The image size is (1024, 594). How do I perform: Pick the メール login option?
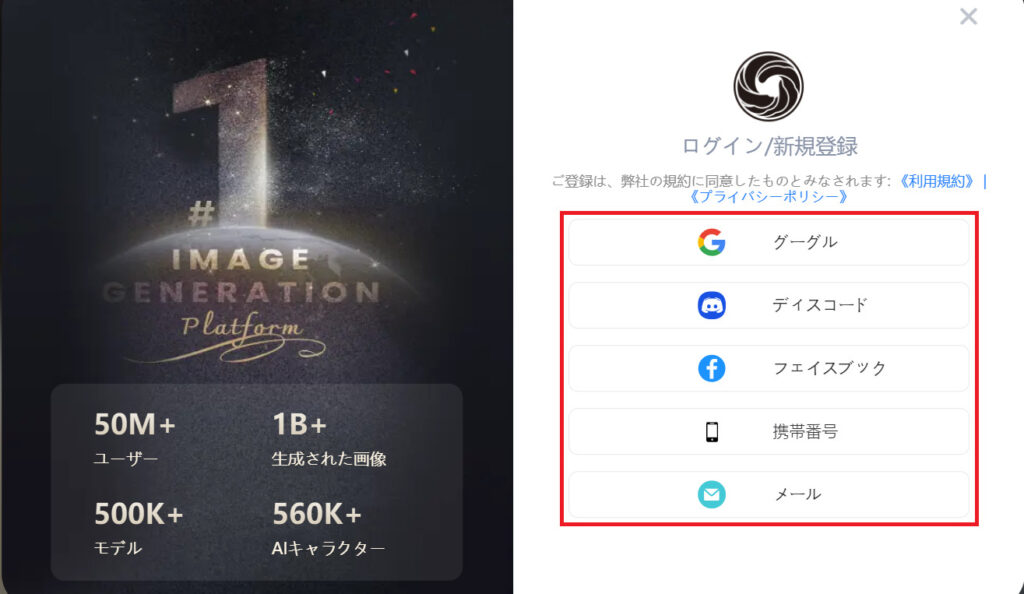point(769,494)
